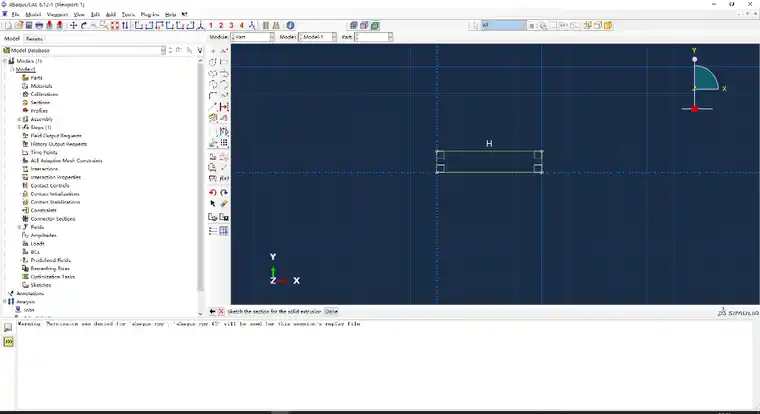Open the Module dropdown
Screen dimensions: 760x414
pos(253,37)
